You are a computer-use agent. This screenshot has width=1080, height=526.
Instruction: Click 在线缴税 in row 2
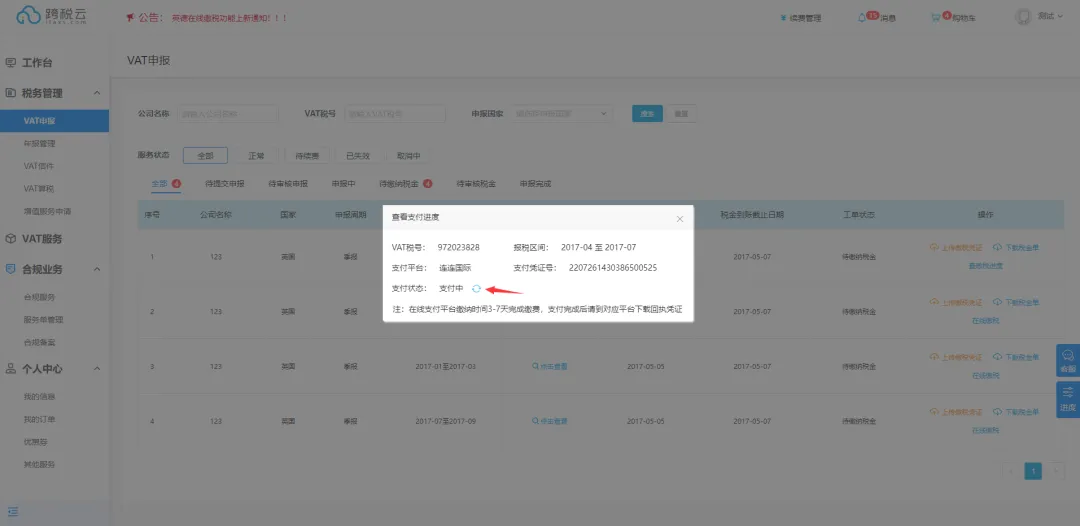[986, 321]
